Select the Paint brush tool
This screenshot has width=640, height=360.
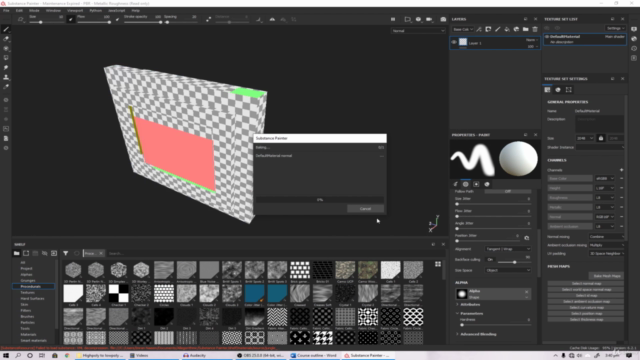[6, 29]
